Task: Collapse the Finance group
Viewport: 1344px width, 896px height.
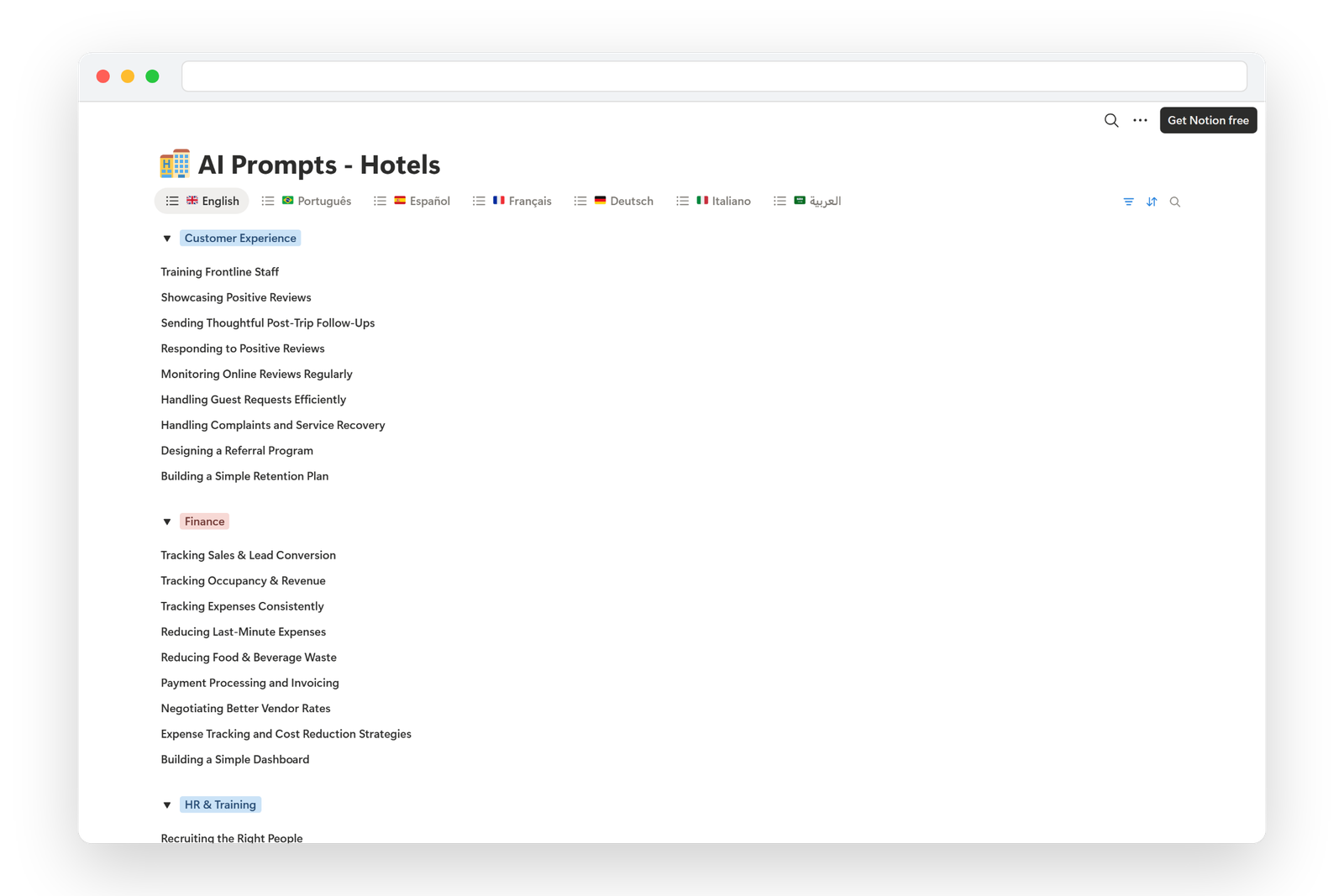Action: tap(167, 521)
